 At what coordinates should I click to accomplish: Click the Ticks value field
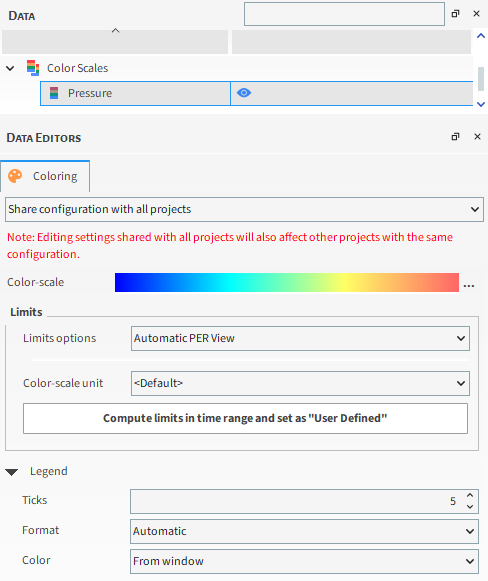[x=295, y=501]
